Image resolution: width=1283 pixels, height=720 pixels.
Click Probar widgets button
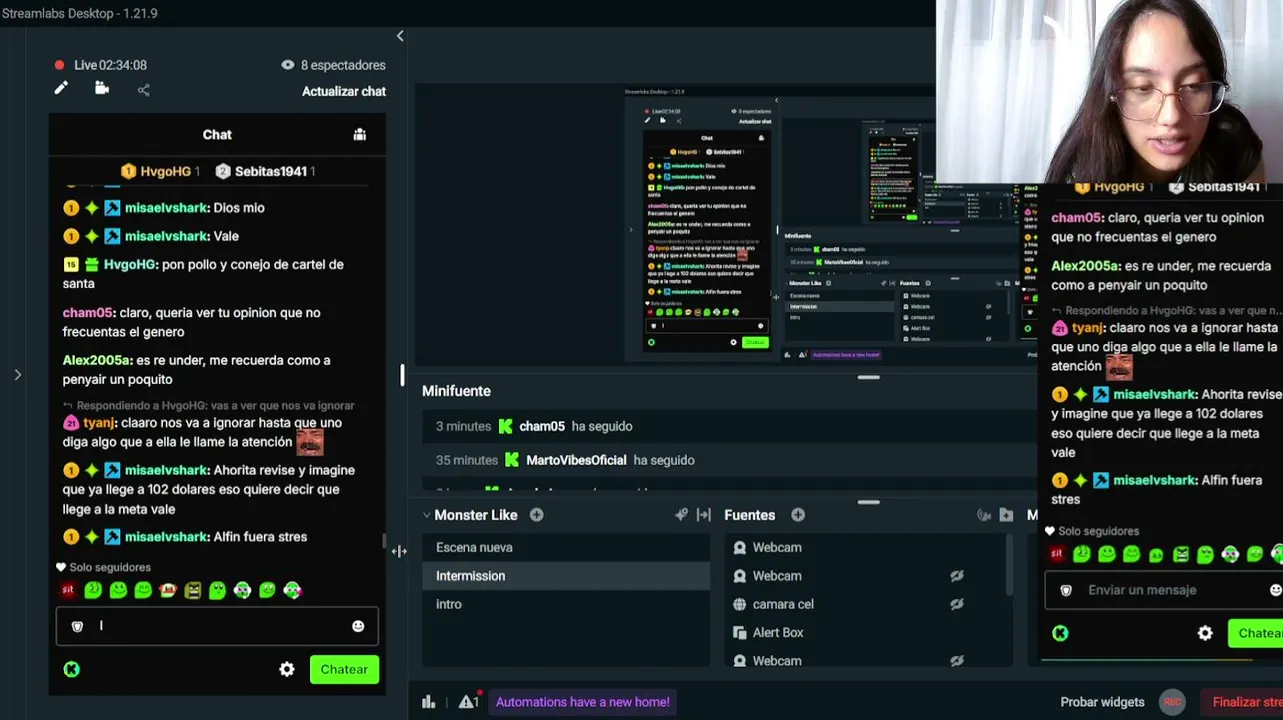coord(1102,702)
